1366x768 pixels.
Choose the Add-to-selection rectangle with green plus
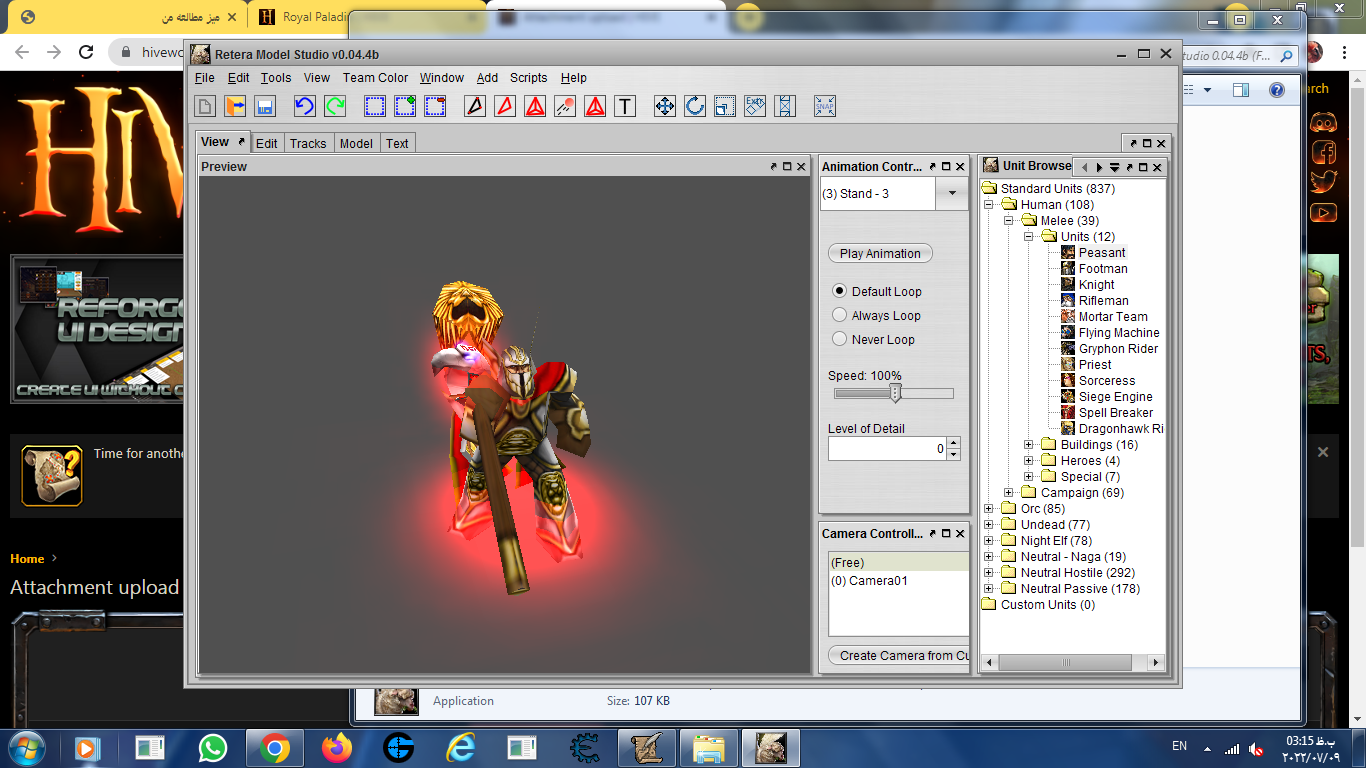[405, 106]
